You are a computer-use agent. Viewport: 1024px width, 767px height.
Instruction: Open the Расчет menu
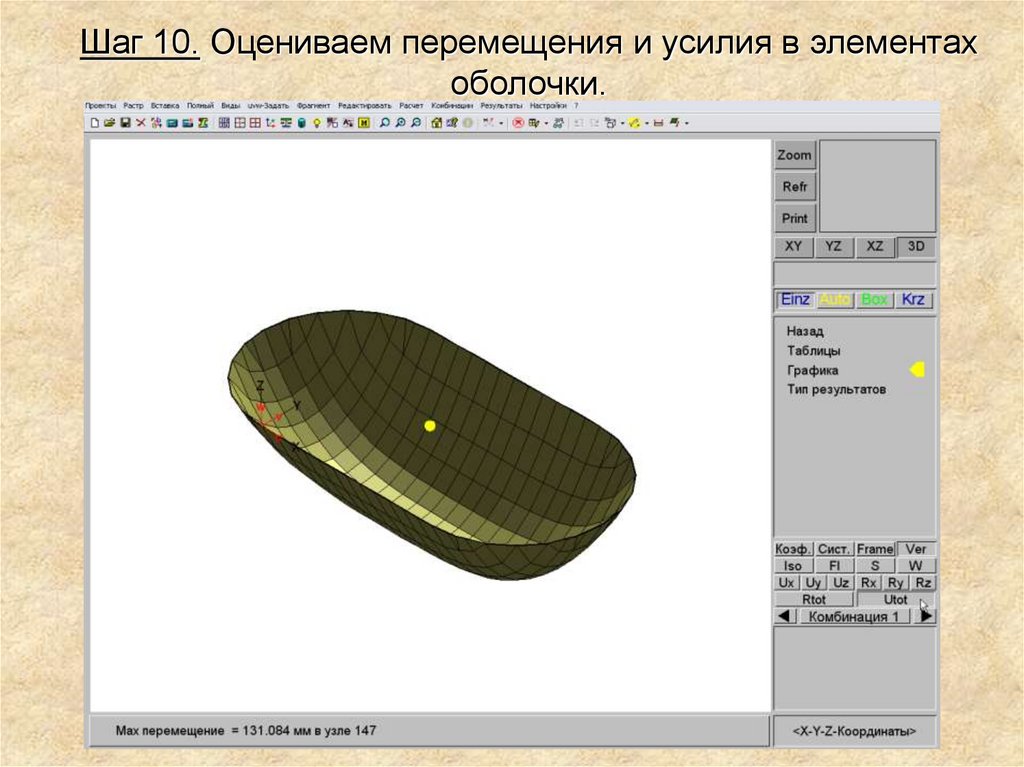[411, 105]
